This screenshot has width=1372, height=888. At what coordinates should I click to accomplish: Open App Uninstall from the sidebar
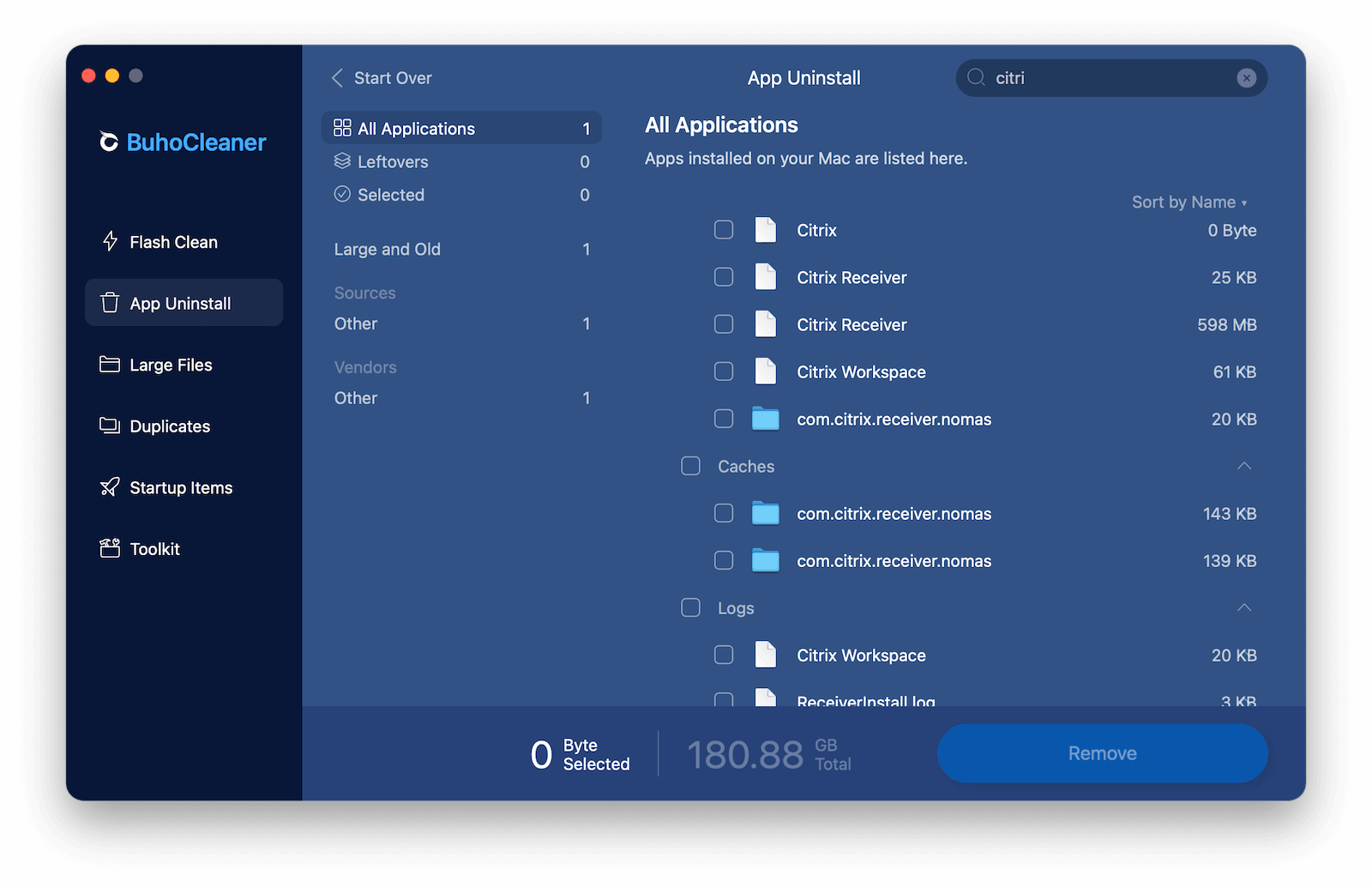(x=184, y=302)
